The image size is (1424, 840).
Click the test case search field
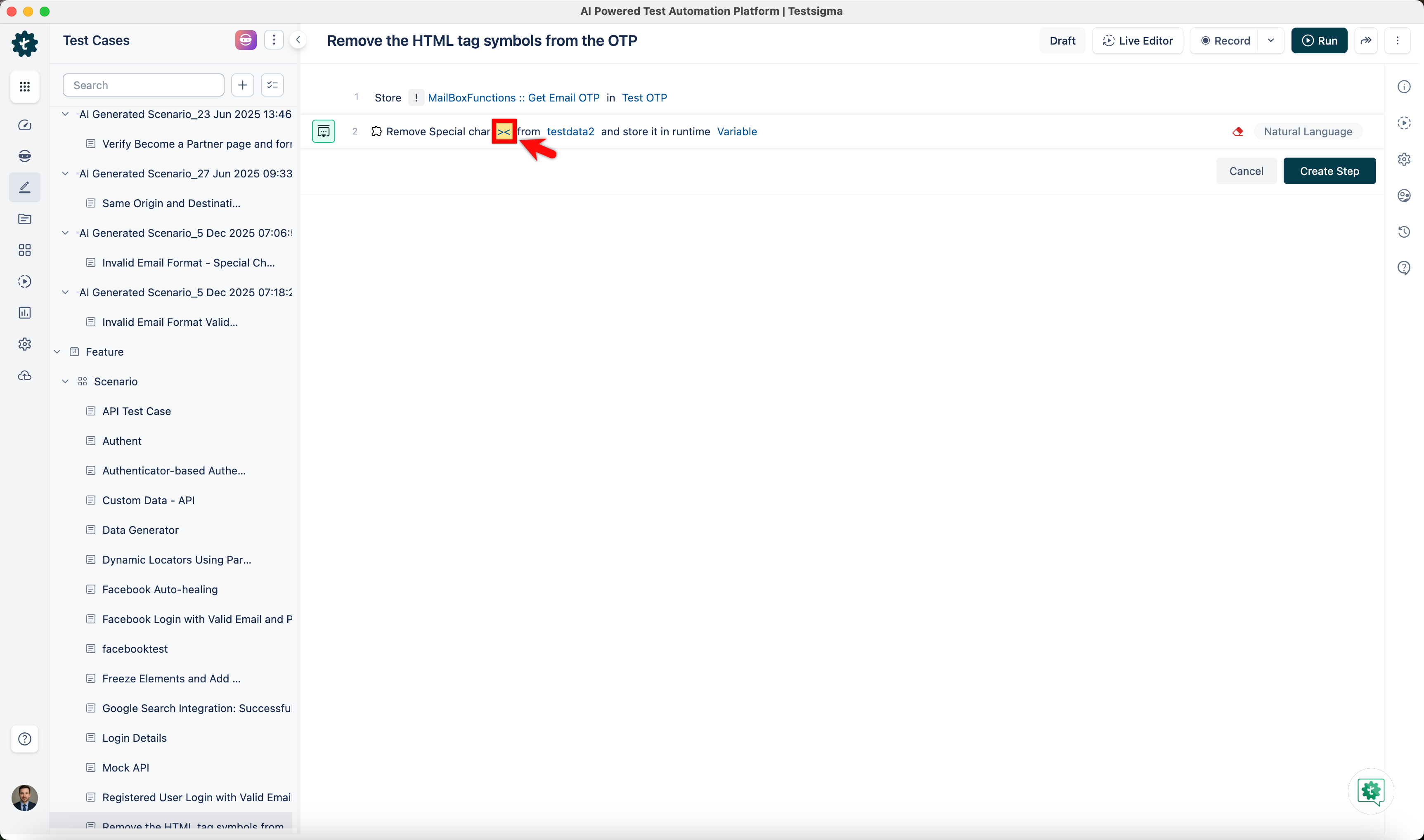pos(143,85)
